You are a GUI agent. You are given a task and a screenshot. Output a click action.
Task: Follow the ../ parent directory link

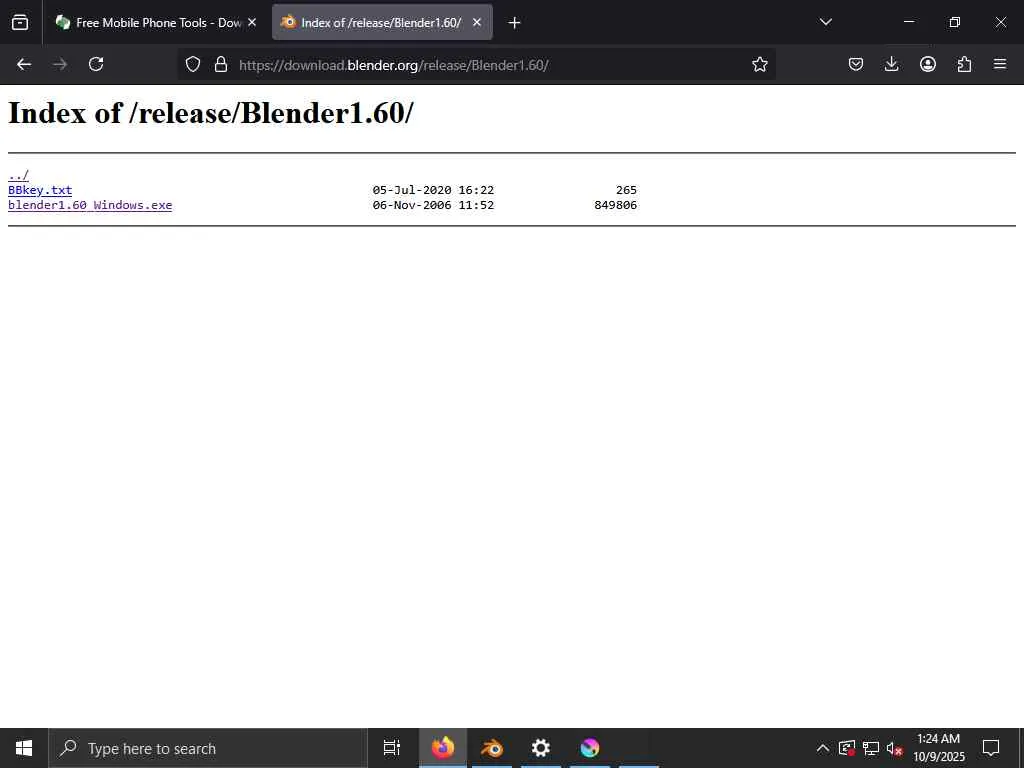coord(18,175)
